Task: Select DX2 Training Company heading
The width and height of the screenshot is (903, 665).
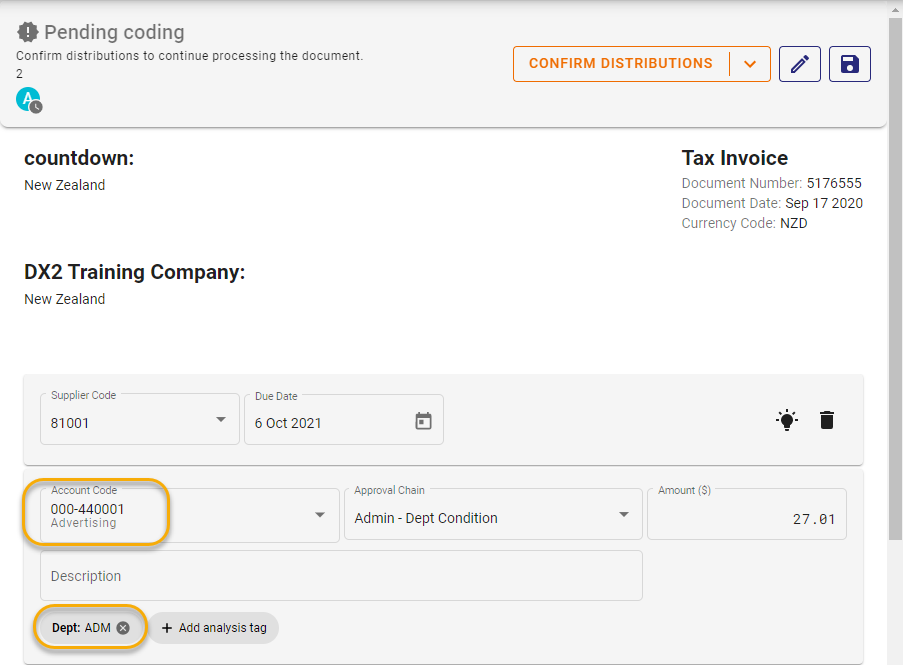Action: (x=134, y=271)
